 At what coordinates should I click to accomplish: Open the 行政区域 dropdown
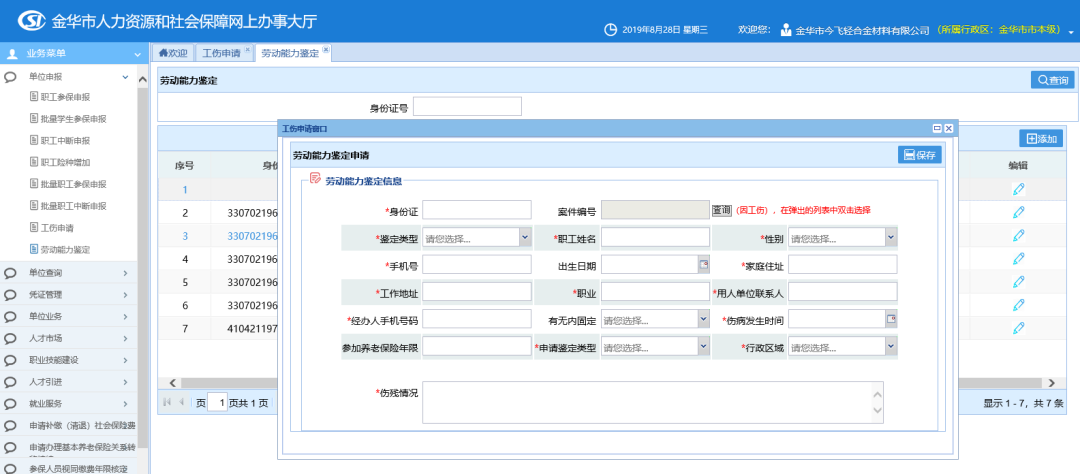(891, 347)
